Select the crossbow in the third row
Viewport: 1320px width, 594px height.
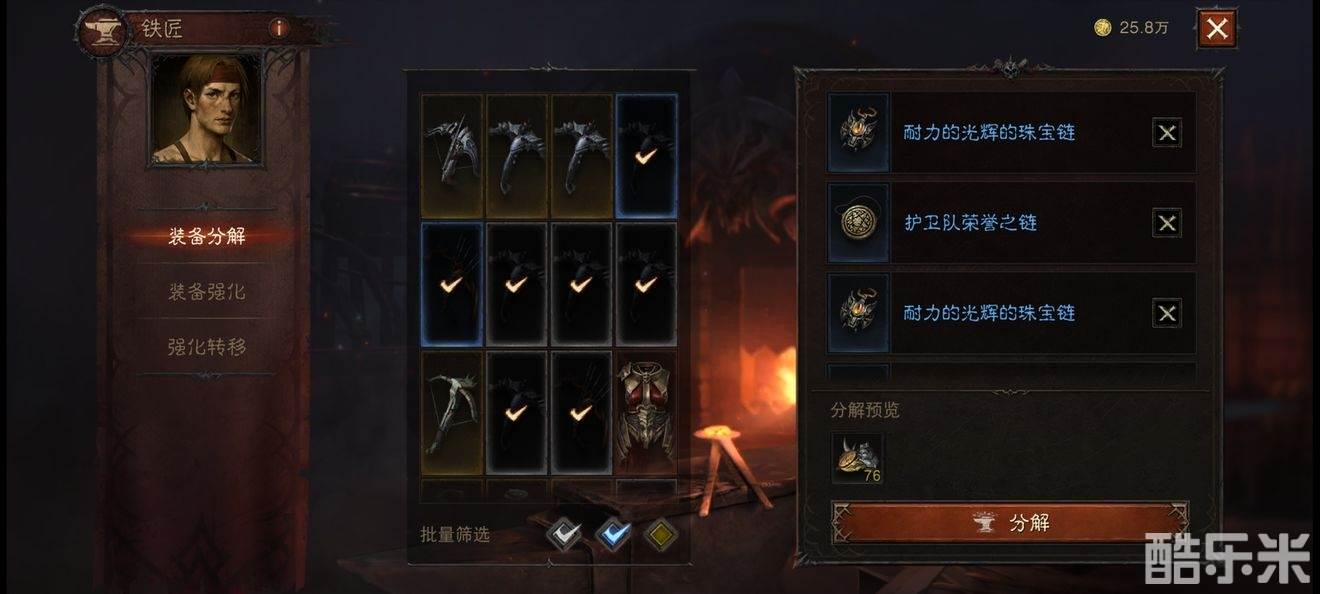452,411
